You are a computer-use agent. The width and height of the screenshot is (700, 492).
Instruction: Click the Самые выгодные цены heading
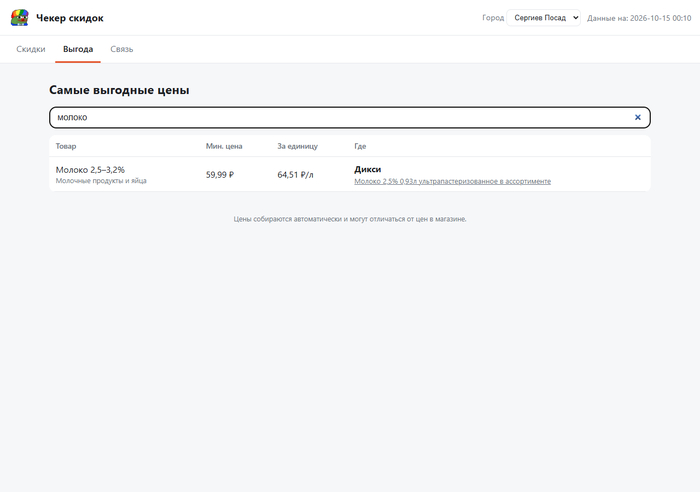tap(119, 90)
